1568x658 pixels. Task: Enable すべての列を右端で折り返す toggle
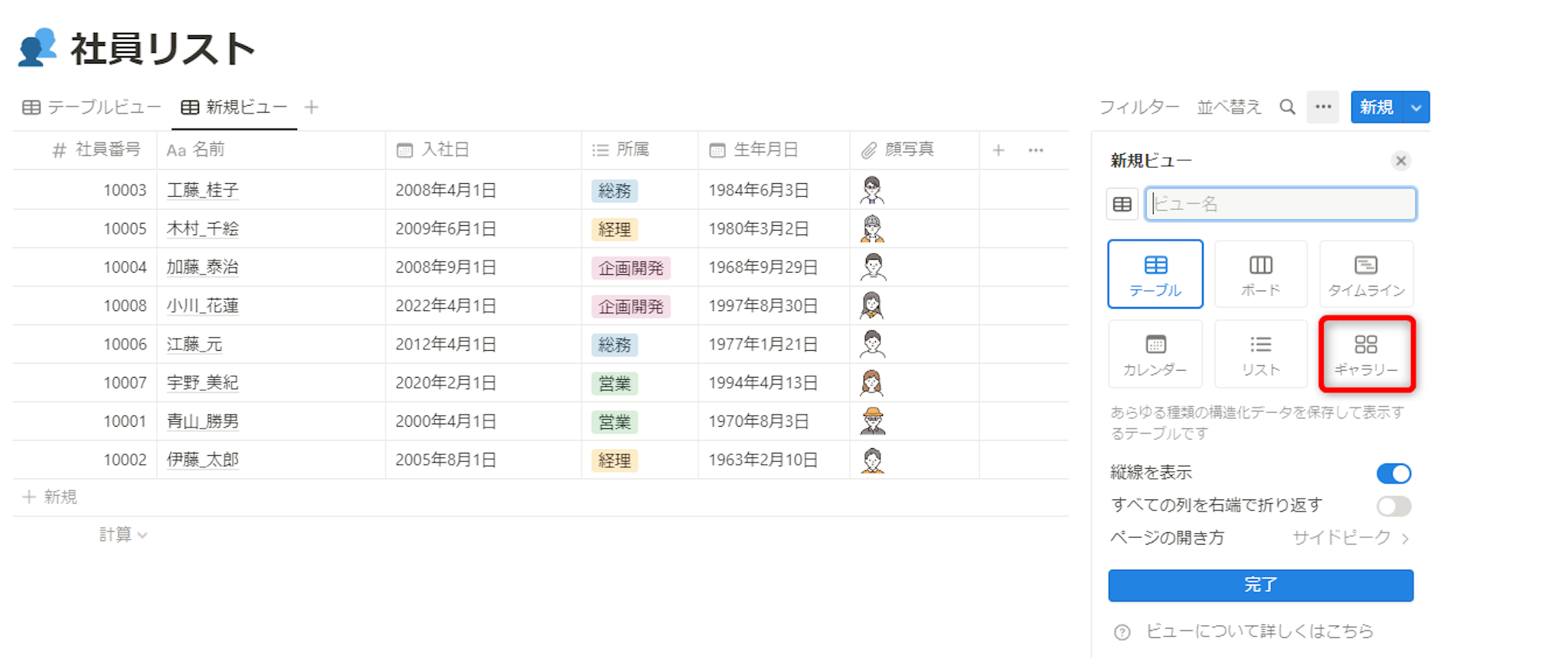[1393, 506]
